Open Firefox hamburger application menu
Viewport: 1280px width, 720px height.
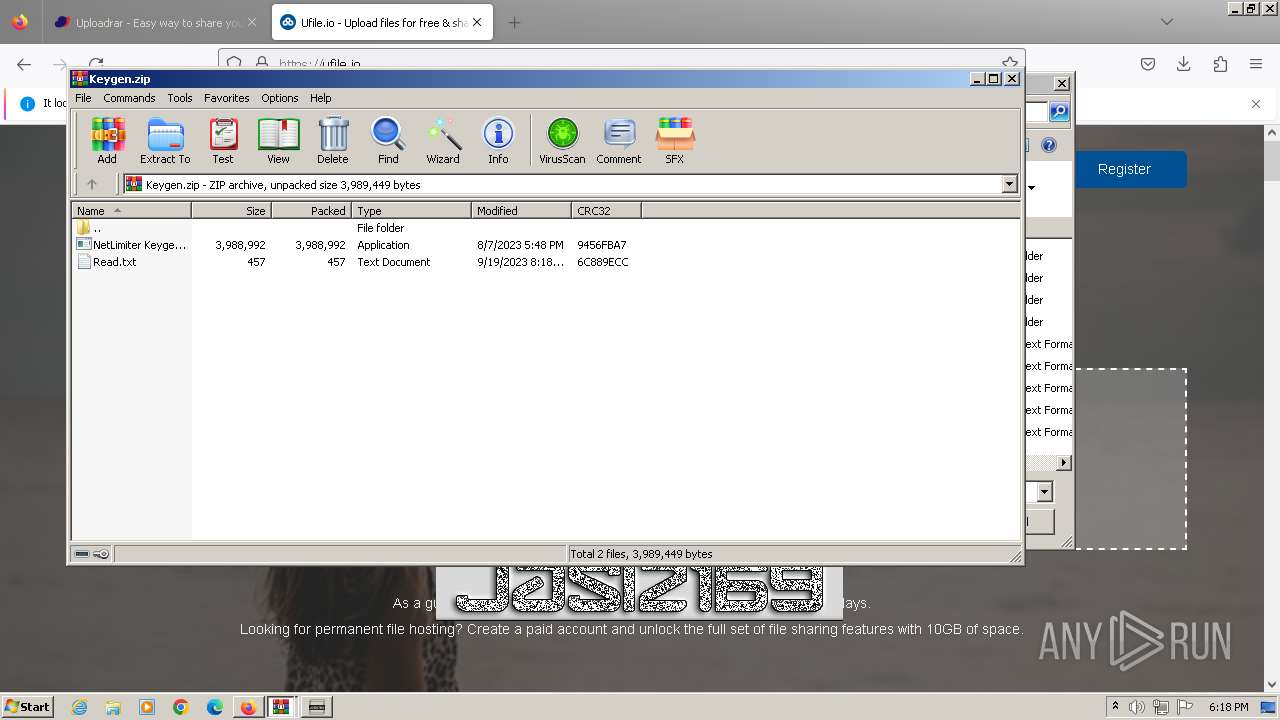click(x=1256, y=64)
